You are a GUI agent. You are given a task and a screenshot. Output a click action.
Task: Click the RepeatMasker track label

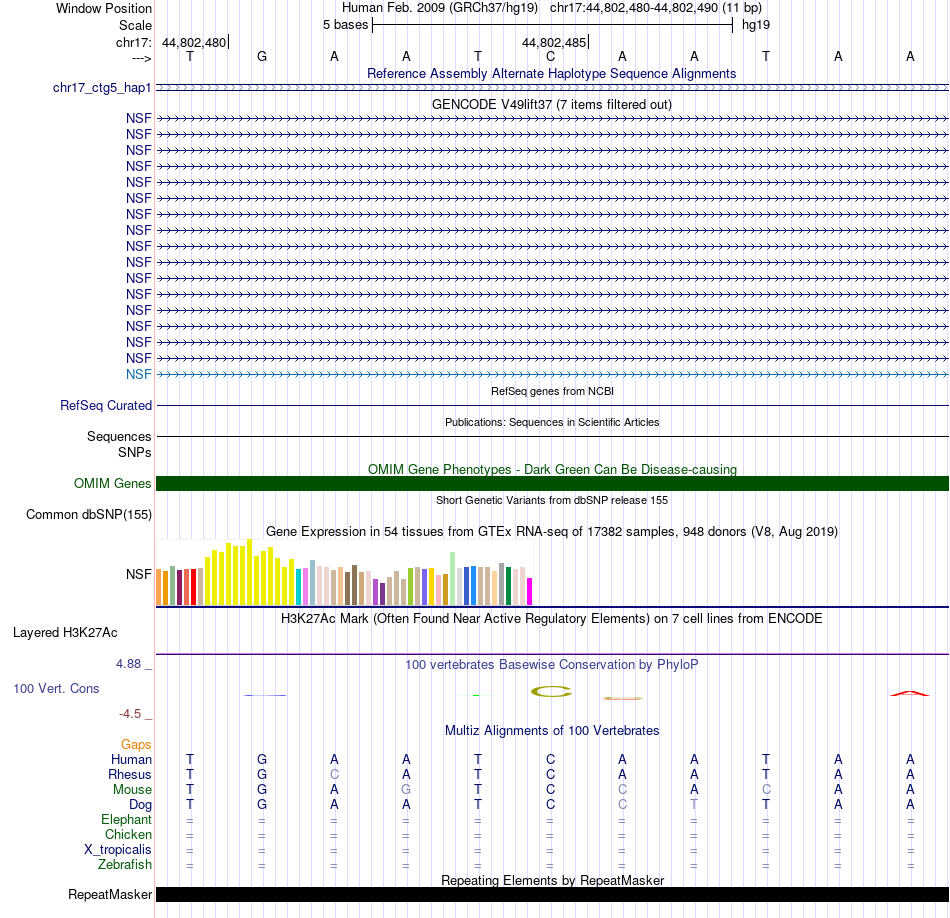pos(110,895)
